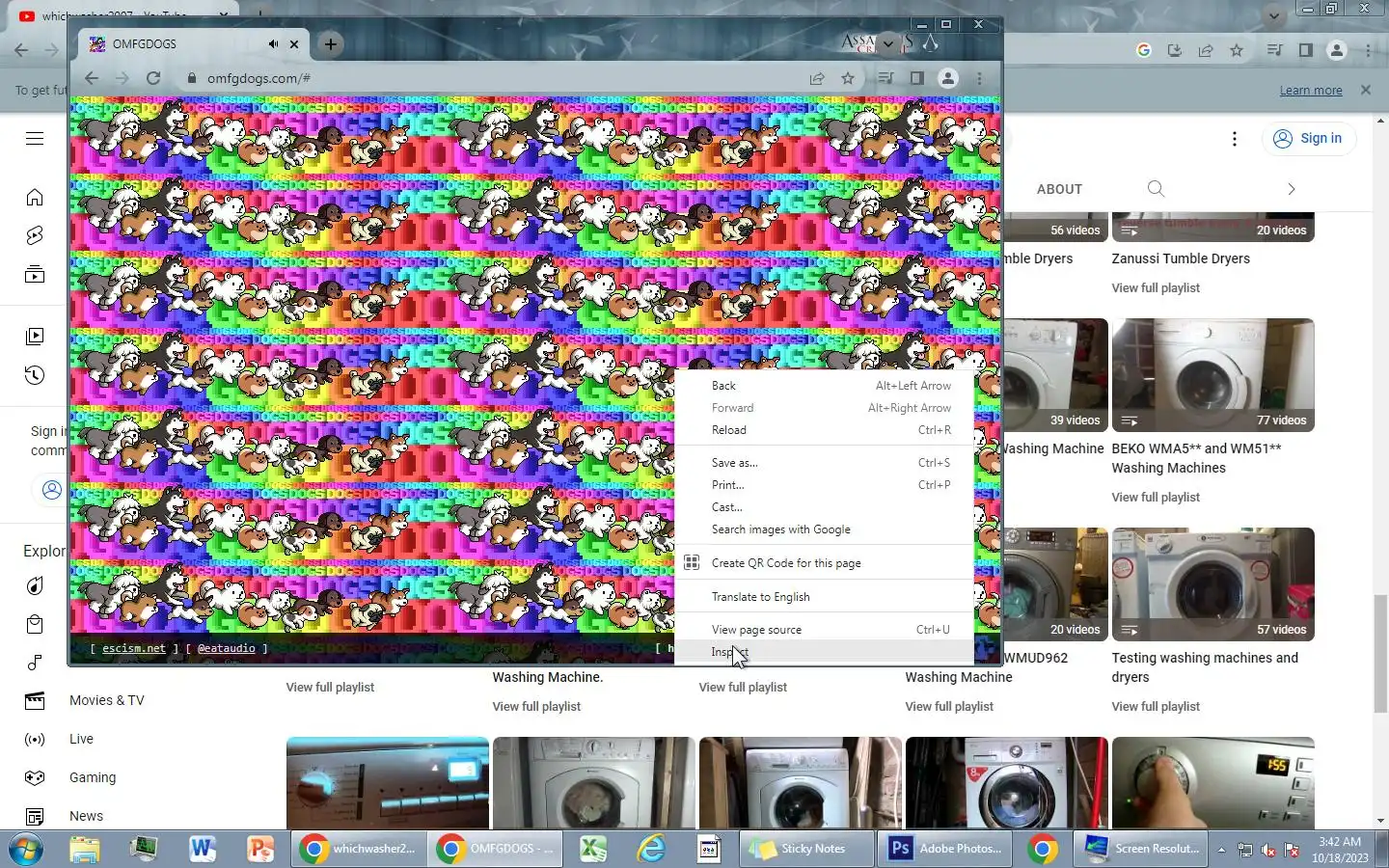
Task: View site info lock icon for omfgdogs.com
Action: (x=191, y=79)
